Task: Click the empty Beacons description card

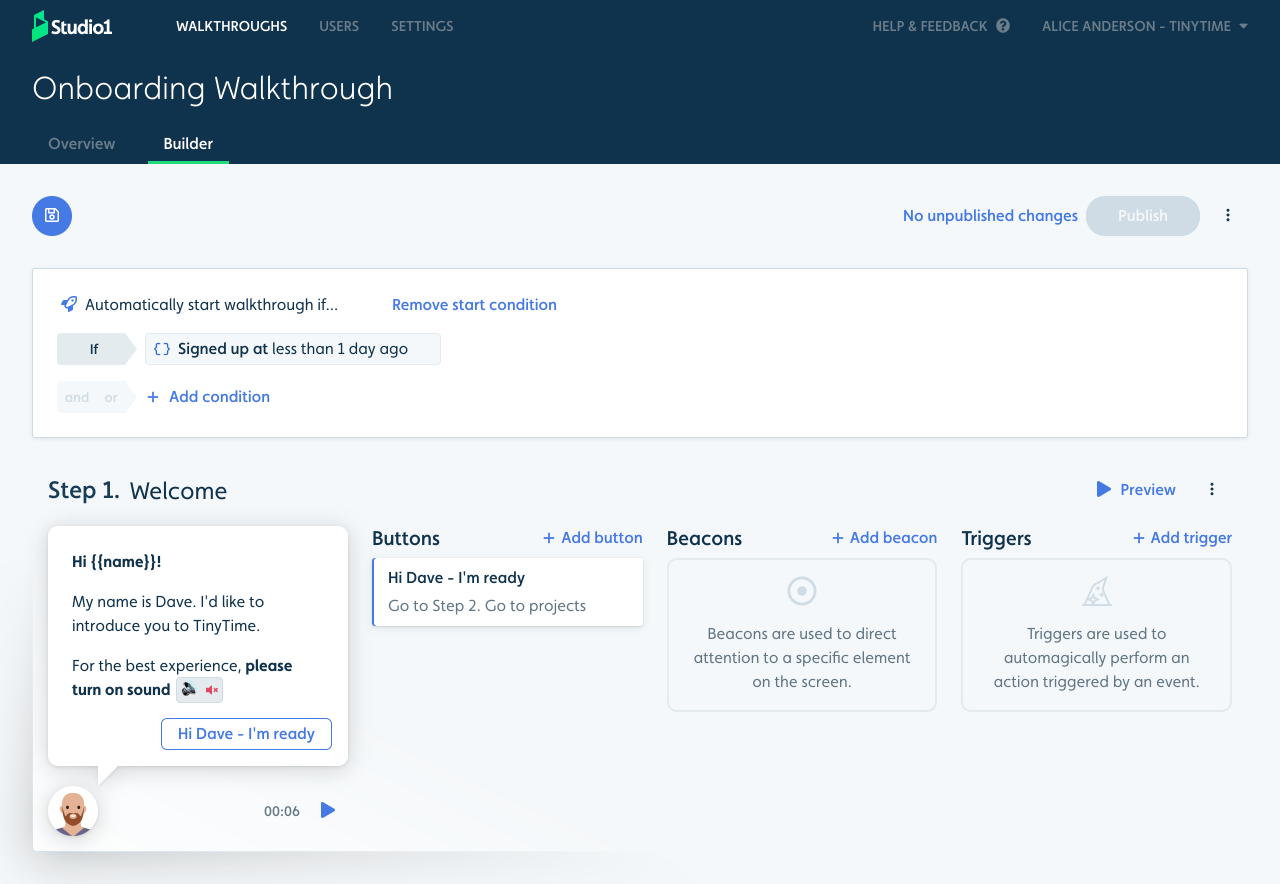Action: coord(802,635)
